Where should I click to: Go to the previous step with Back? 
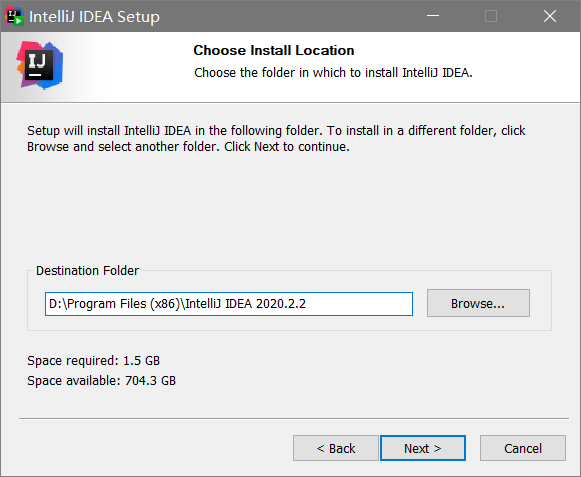336,448
